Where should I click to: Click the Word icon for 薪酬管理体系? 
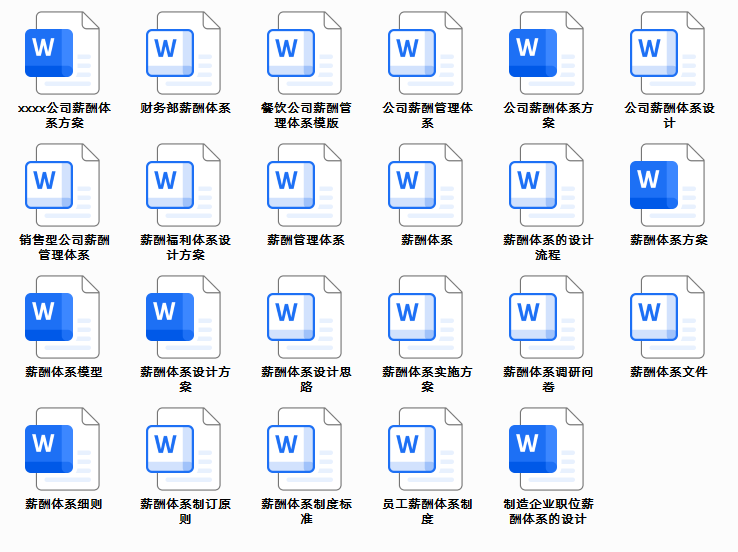(x=304, y=185)
